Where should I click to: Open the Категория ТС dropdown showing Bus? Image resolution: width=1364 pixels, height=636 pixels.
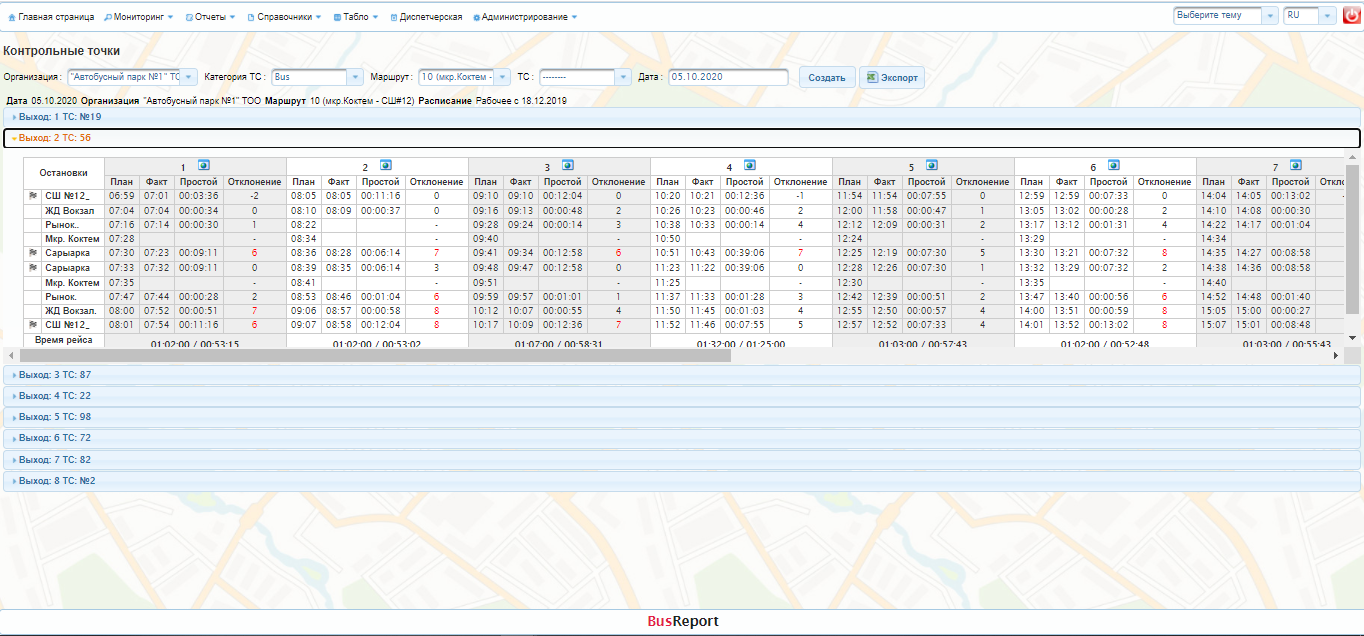[356, 77]
